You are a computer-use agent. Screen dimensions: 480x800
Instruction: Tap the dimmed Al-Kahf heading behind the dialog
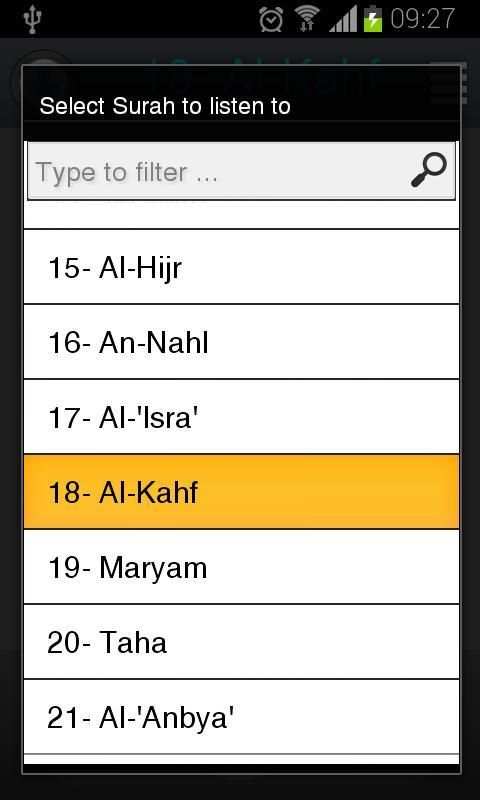[x=265, y=57]
